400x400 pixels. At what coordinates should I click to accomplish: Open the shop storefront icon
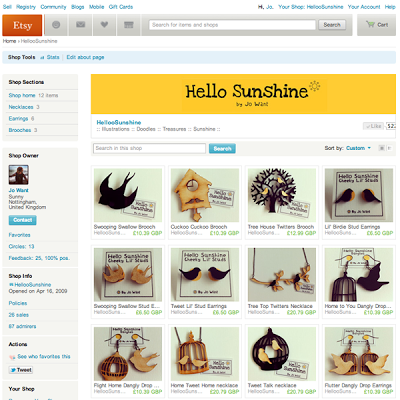pos(129,25)
